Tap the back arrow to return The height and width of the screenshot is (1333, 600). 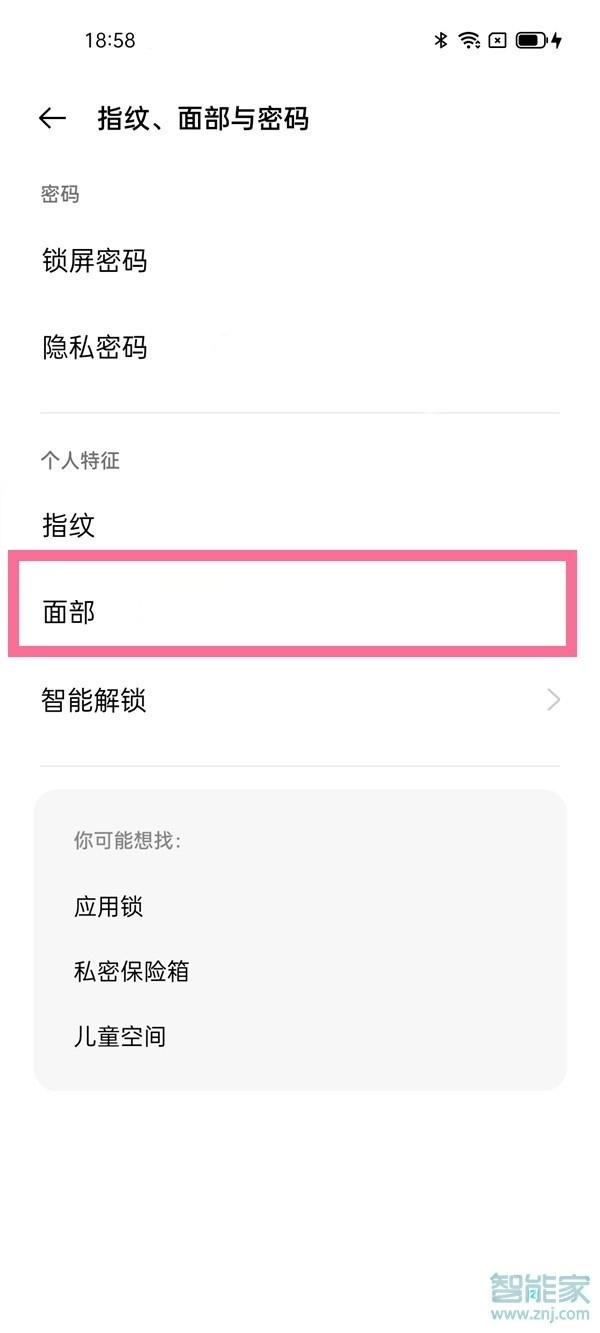(x=52, y=117)
